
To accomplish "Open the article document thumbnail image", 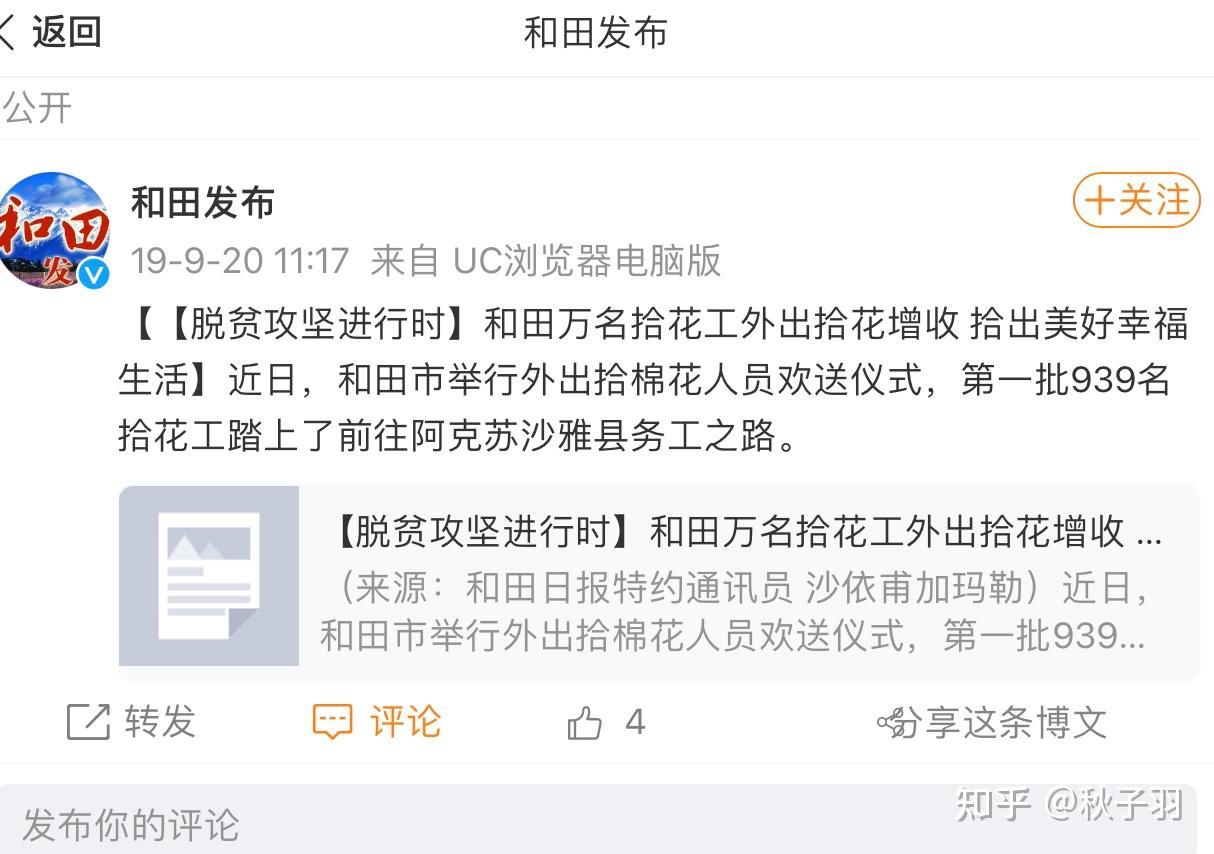I will (x=209, y=575).
